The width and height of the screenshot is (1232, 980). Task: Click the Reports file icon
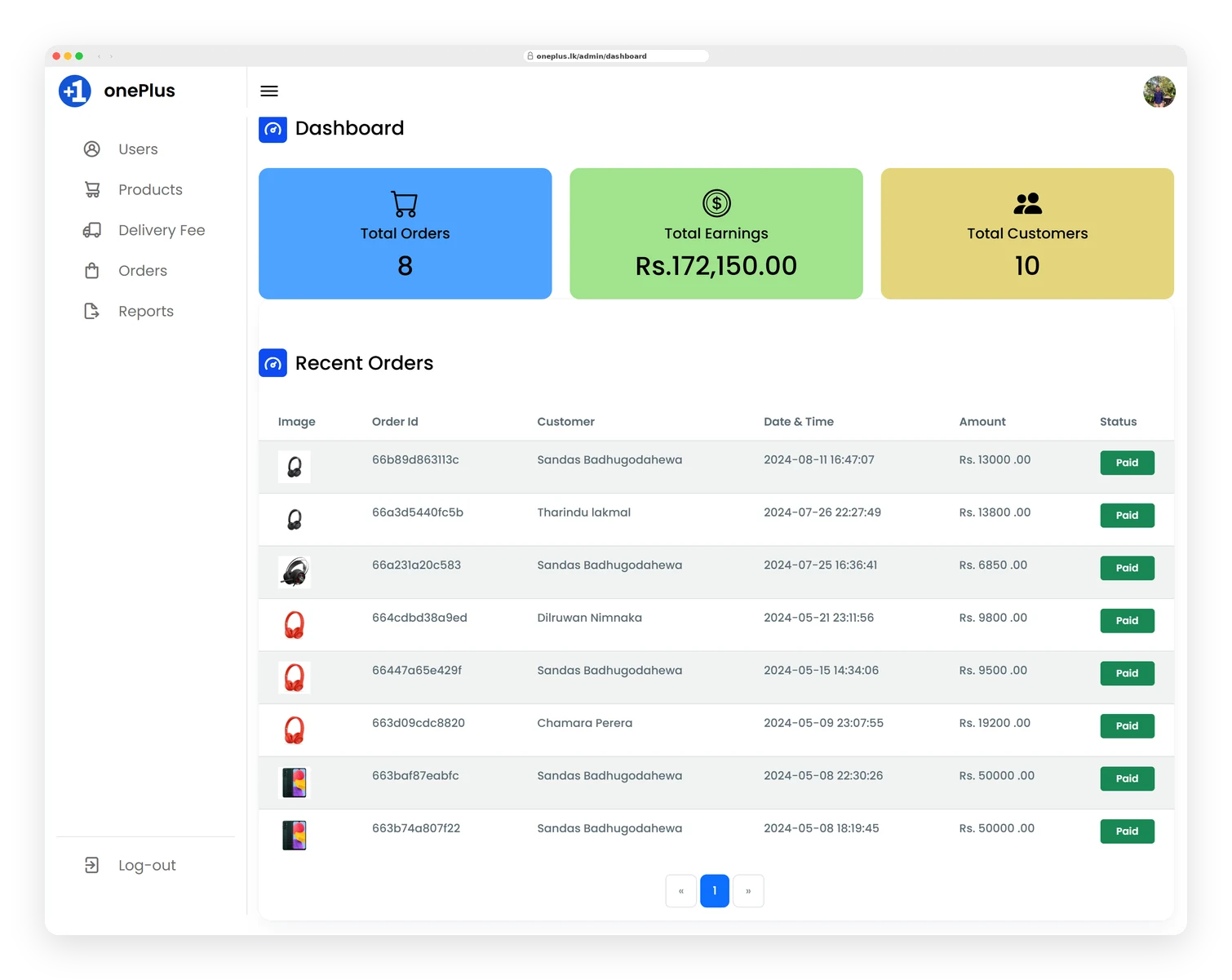[92, 311]
